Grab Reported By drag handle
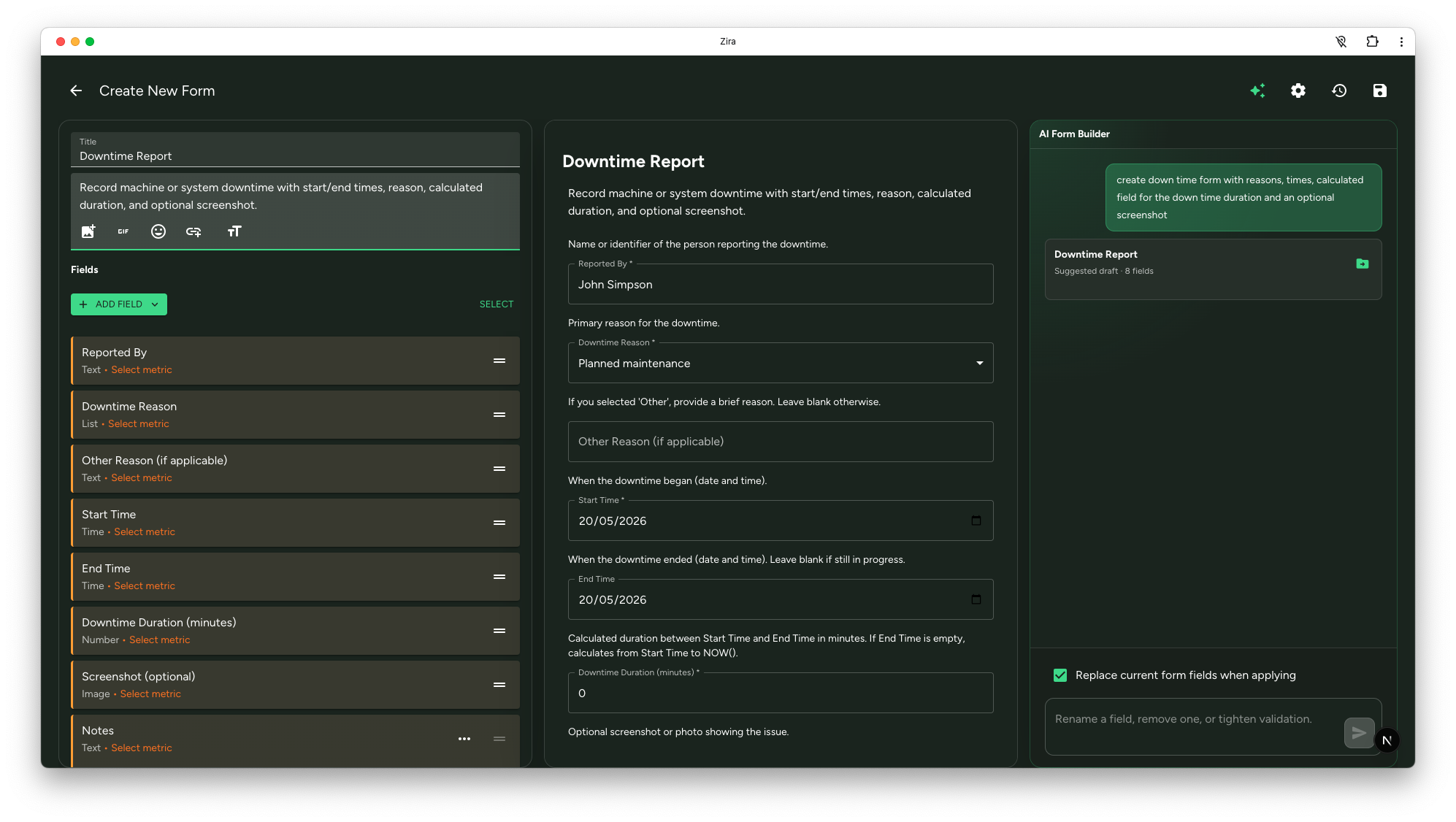 (x=499, y=361)
